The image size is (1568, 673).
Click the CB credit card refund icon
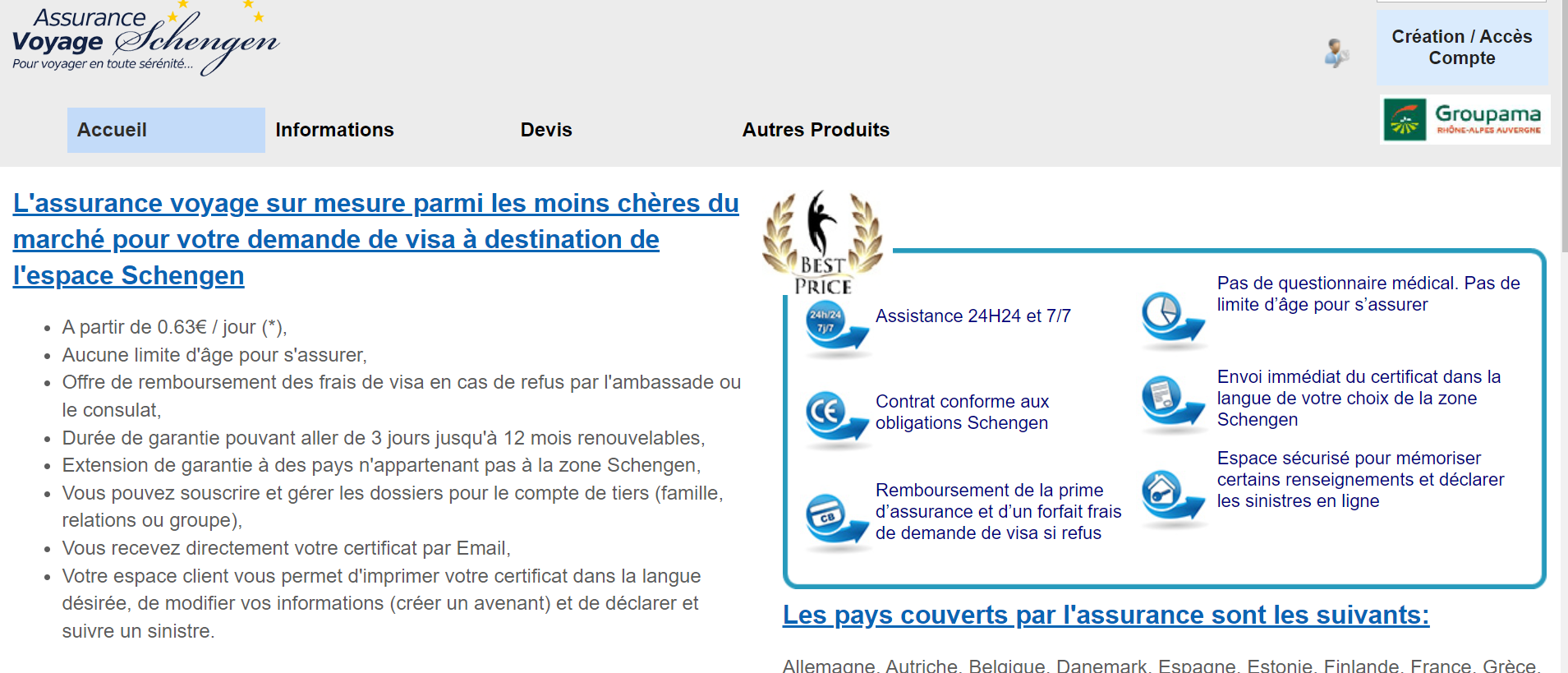coord(836,522)
